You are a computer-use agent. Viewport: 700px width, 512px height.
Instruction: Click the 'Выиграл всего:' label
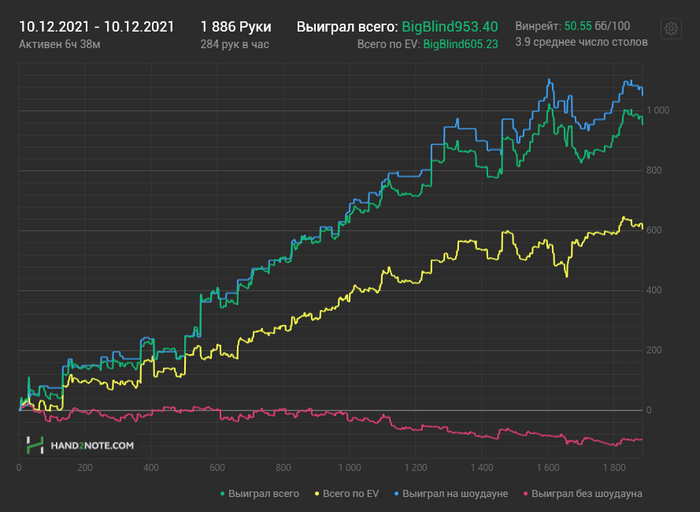tap(347, 27)
